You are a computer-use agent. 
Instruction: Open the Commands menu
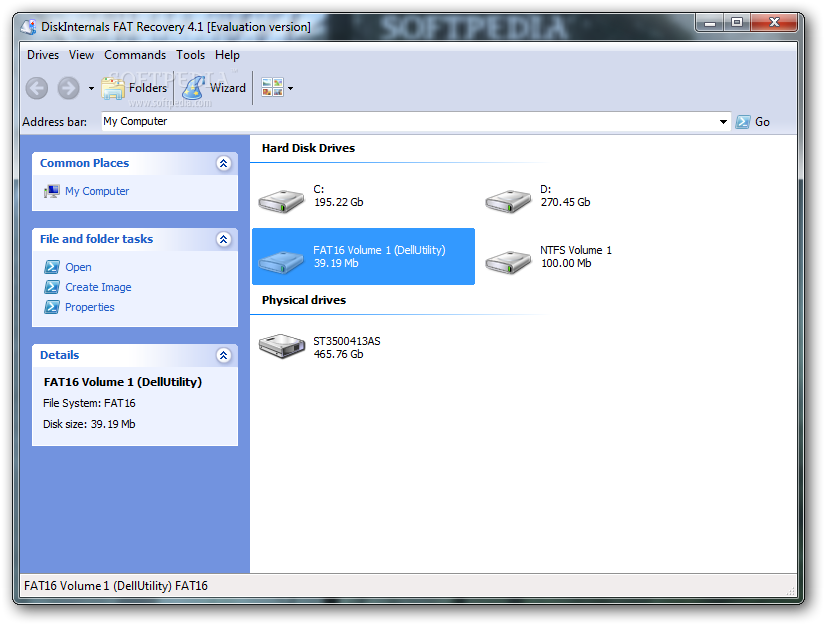pyautogui.click(x=135, y=55)
